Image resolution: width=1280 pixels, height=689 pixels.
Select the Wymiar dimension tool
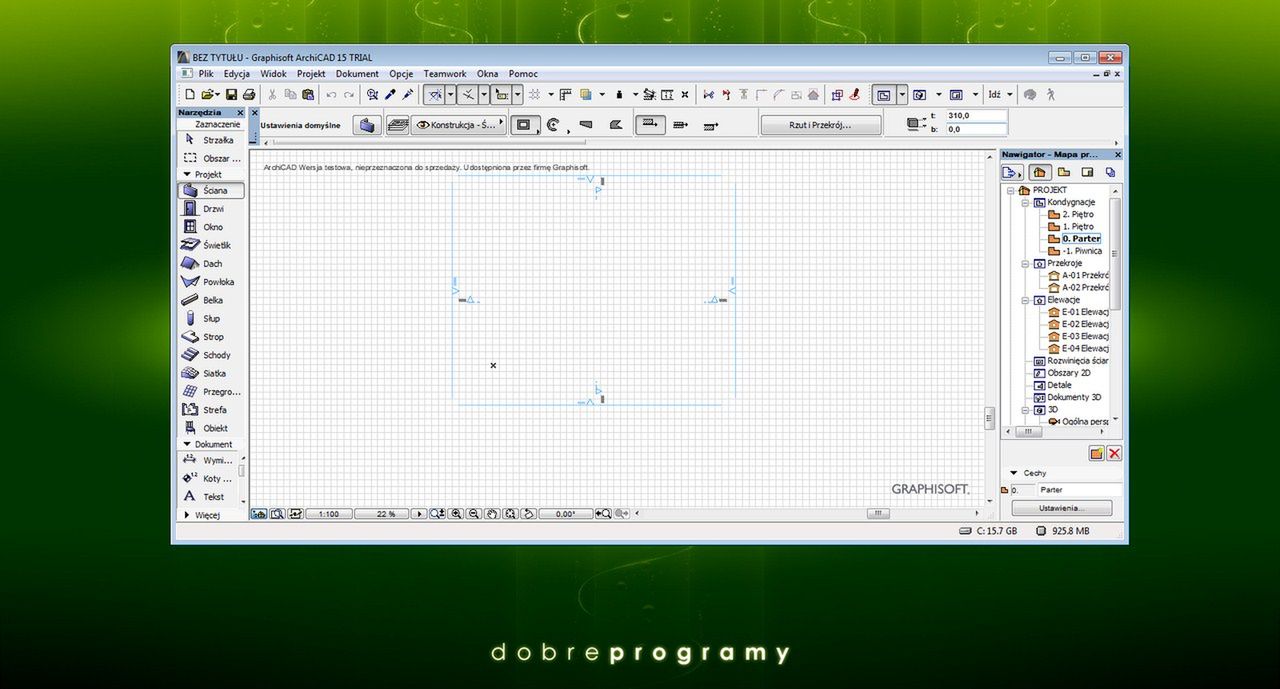pos(208,460)
